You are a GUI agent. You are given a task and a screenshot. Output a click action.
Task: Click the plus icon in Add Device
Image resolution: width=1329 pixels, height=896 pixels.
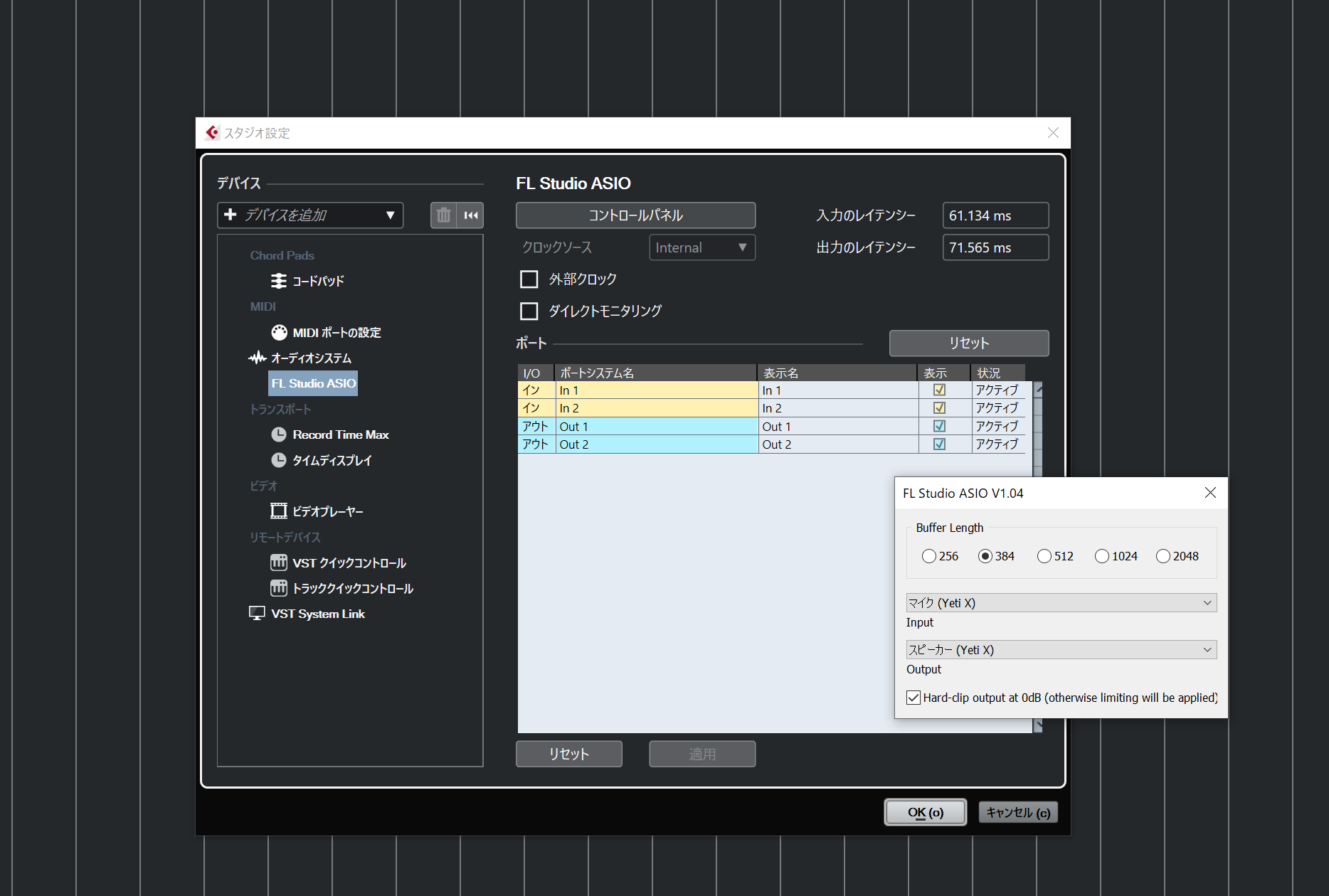230,215
